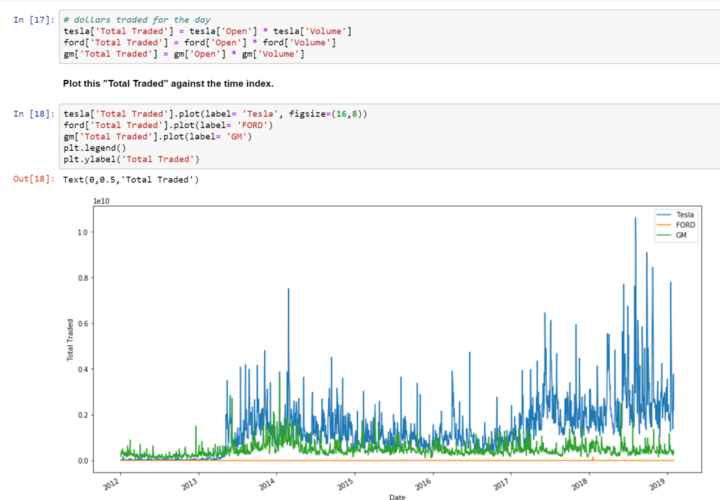
Task: Click the 2015 x-axis tick label
Action: [346, 483]
